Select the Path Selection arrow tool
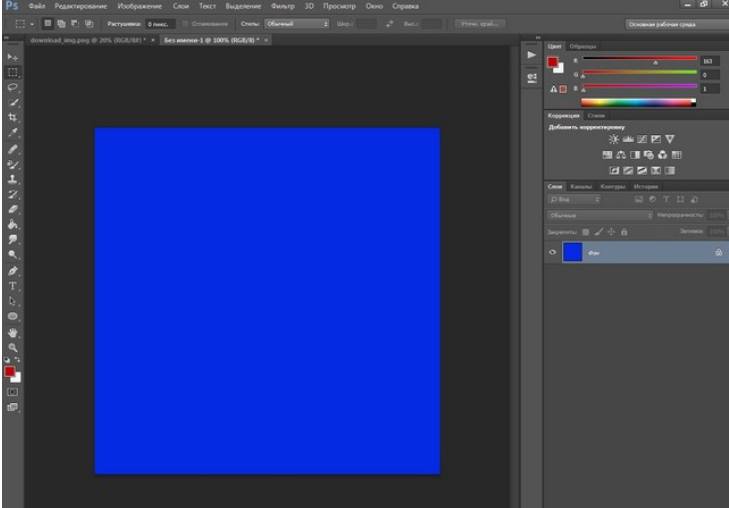The height and width of the screenshot is (508, 729). click(13, 301)
